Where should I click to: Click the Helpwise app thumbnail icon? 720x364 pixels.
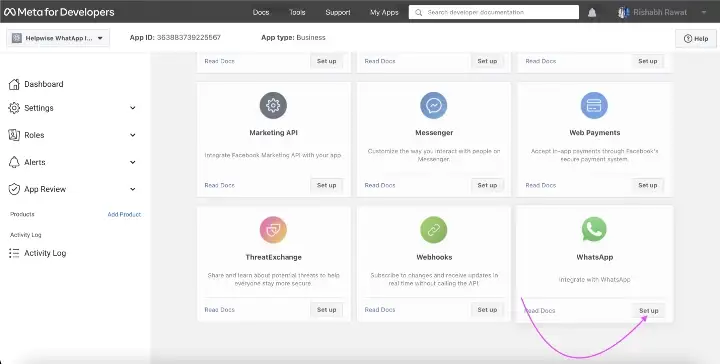17,38
